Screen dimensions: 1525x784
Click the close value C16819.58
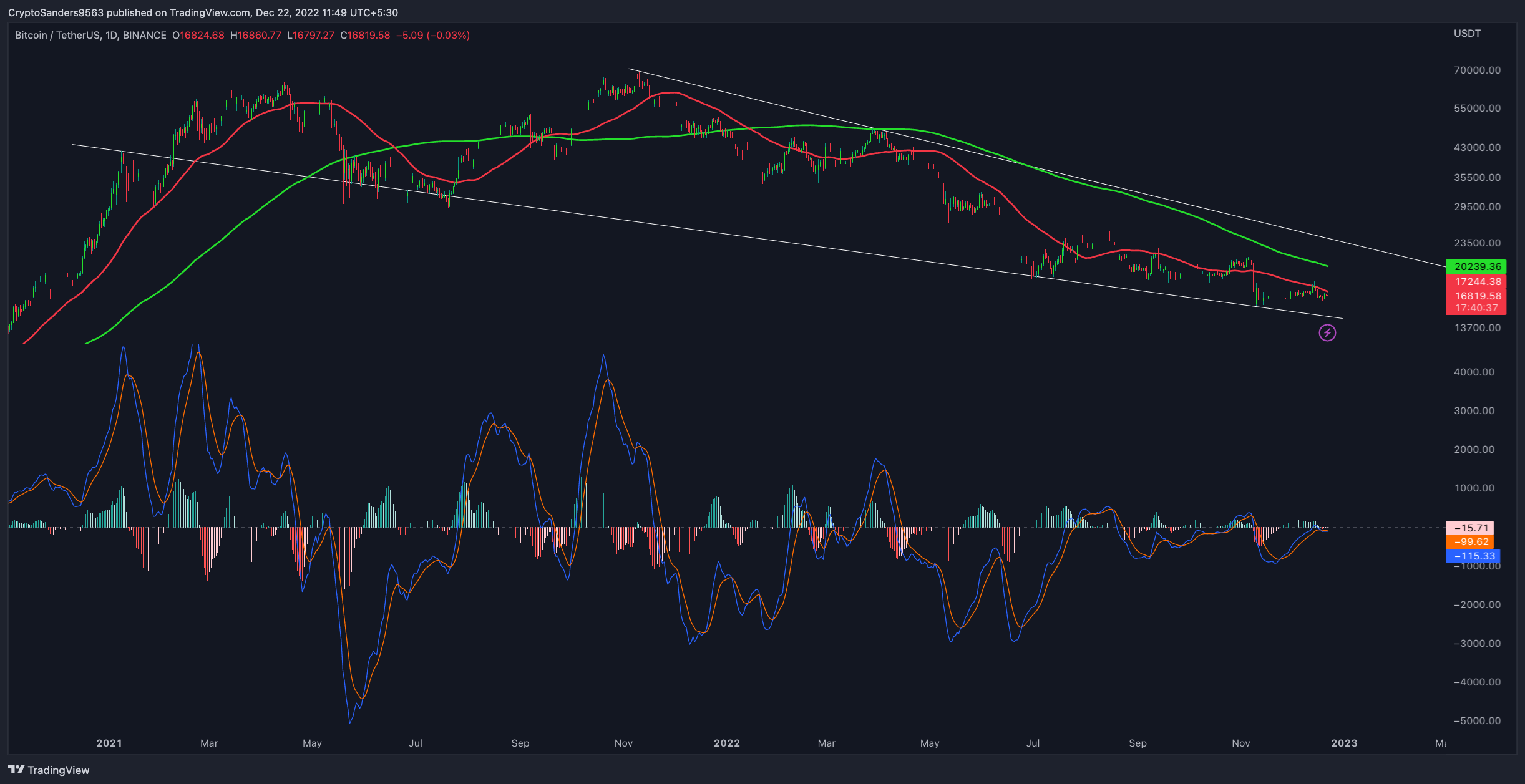(x=365, y=36)
